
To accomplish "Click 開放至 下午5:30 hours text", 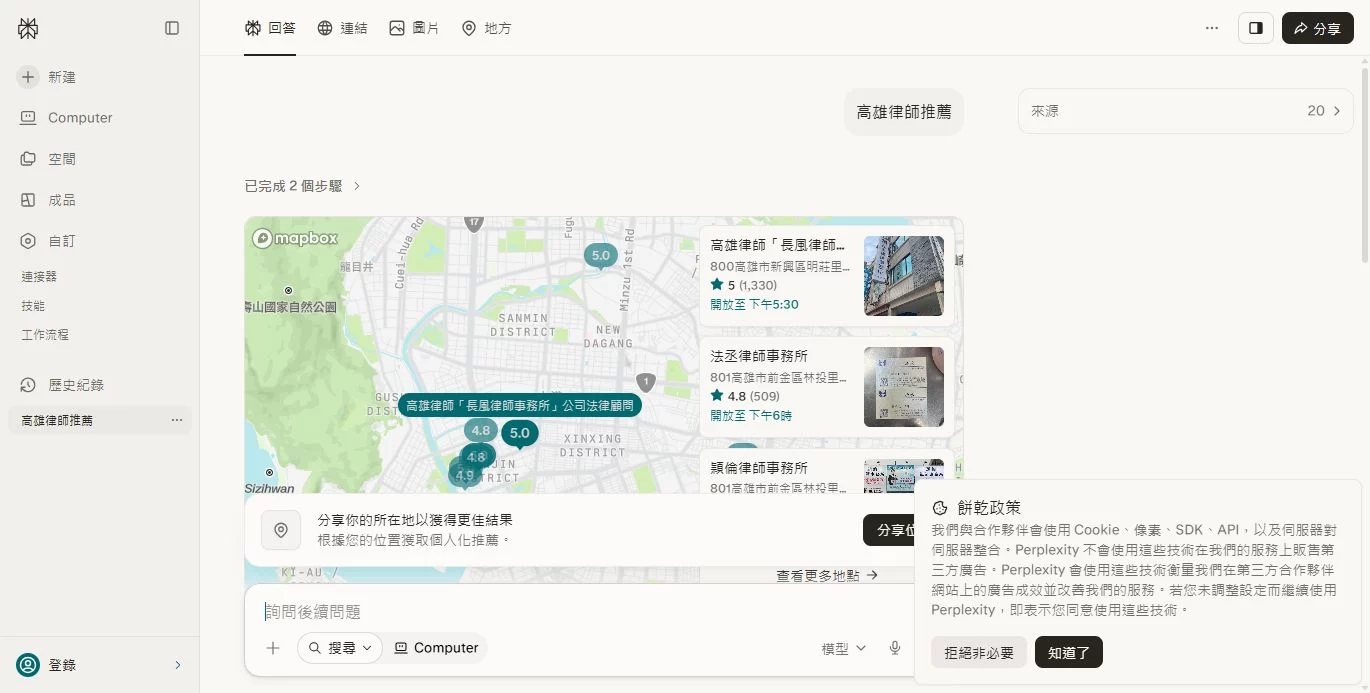I will coord(754,304).
